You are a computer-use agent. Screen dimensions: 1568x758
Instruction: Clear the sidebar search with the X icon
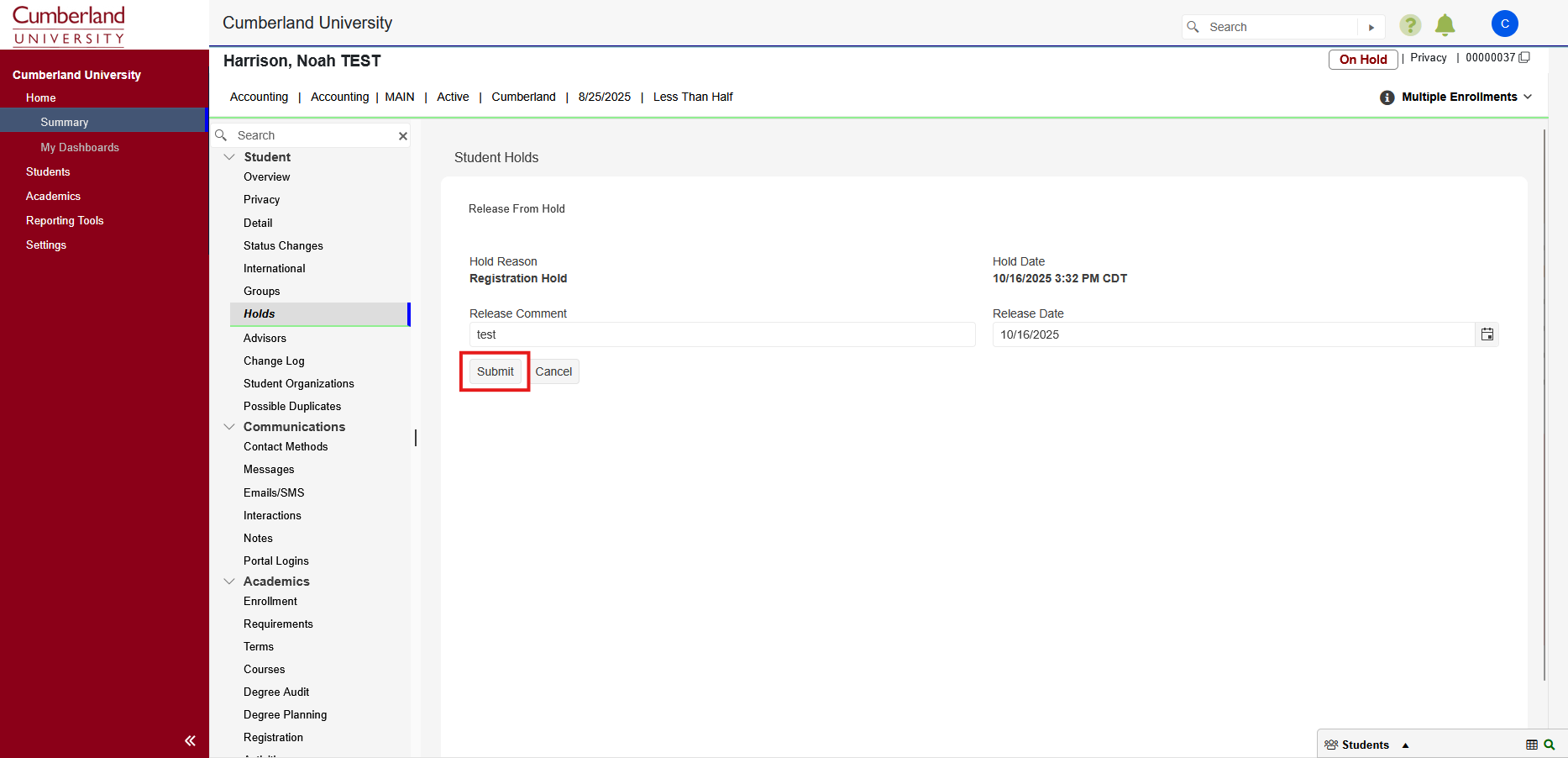(x=403, y=135)
